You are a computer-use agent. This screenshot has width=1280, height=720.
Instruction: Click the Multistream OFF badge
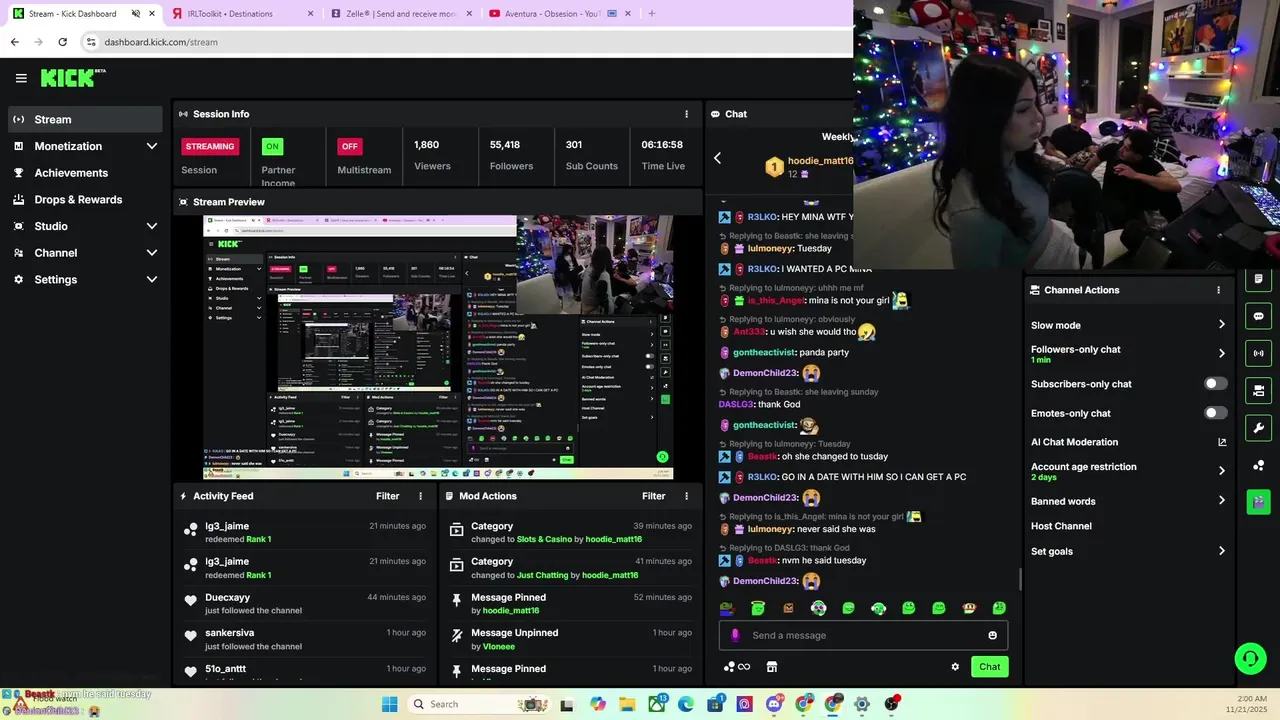[349, 146]
